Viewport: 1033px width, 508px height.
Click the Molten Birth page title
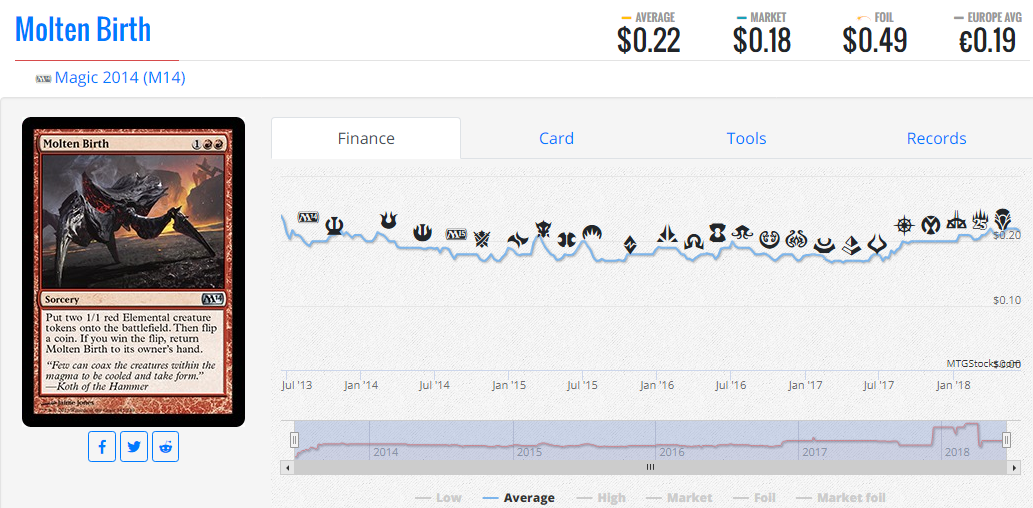[x=83, y=29]
